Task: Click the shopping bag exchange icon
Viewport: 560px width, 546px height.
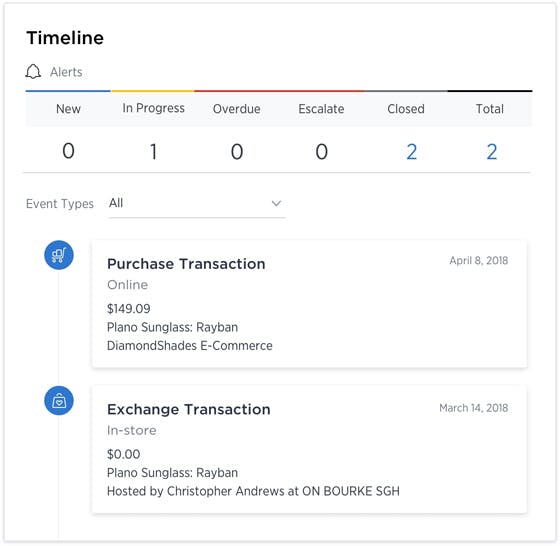Action: point(59,401)
